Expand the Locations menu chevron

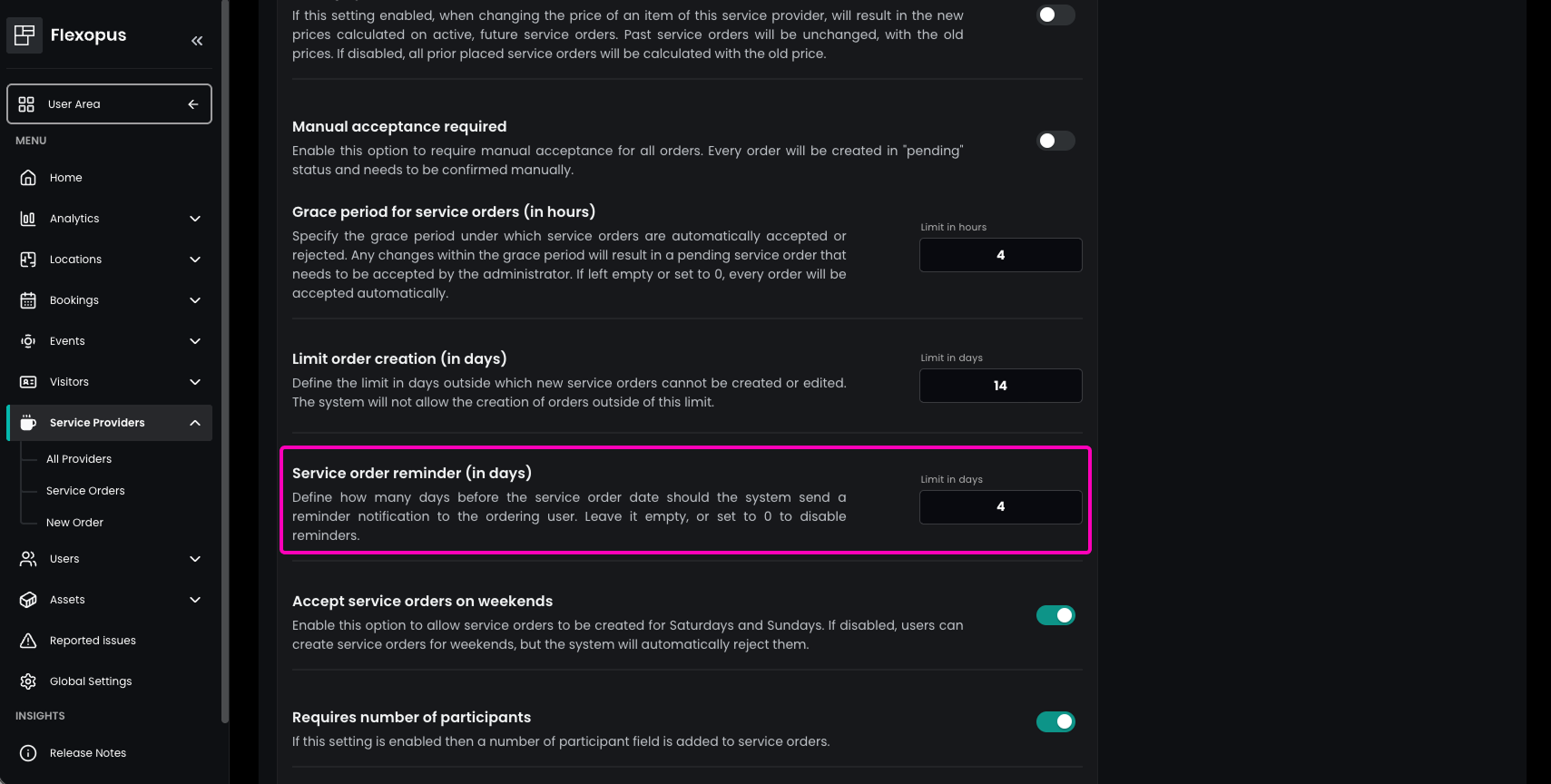coord(195,260)
